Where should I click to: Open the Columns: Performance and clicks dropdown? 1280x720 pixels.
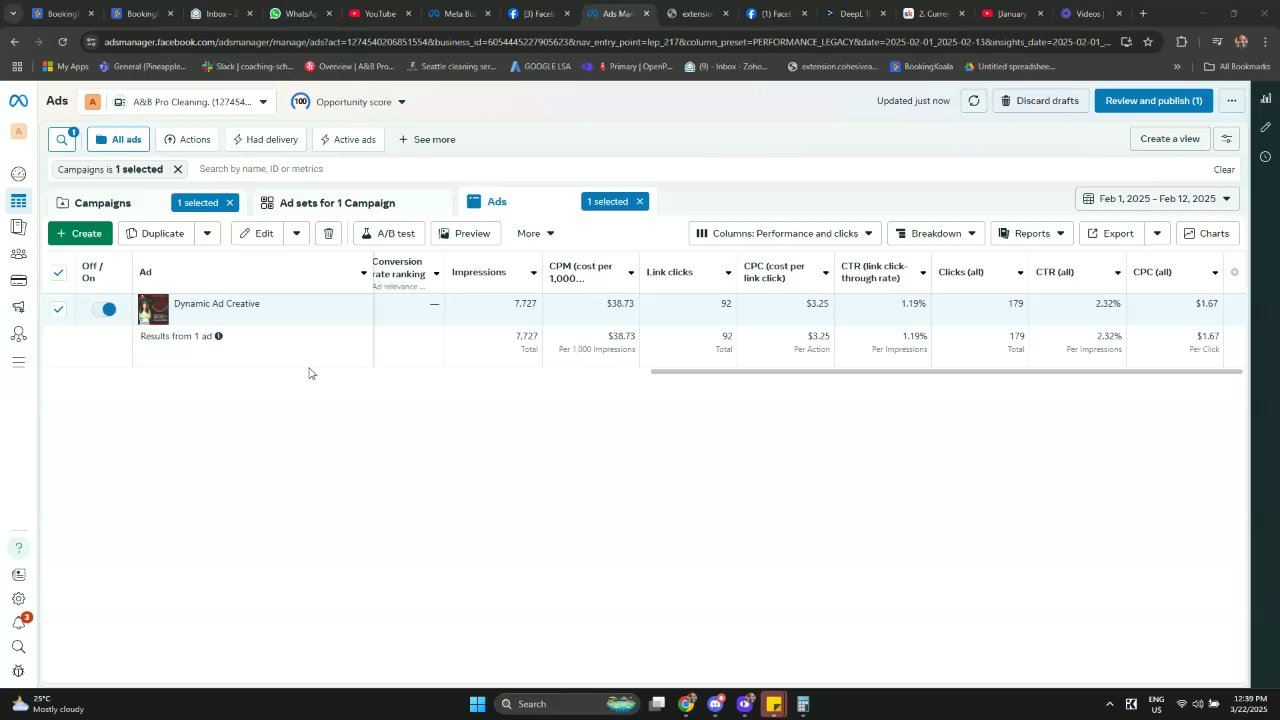tap(785, 233)
